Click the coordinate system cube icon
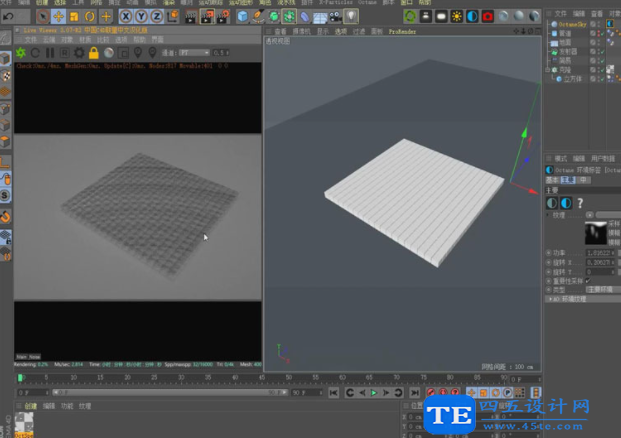 pos(173,17)
